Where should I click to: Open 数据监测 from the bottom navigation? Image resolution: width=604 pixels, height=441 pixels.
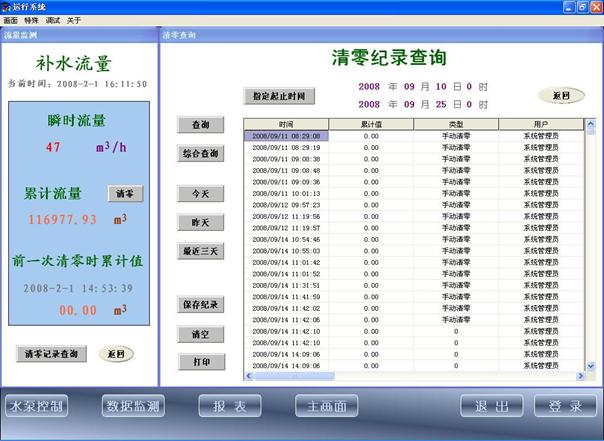pos(133,407)
